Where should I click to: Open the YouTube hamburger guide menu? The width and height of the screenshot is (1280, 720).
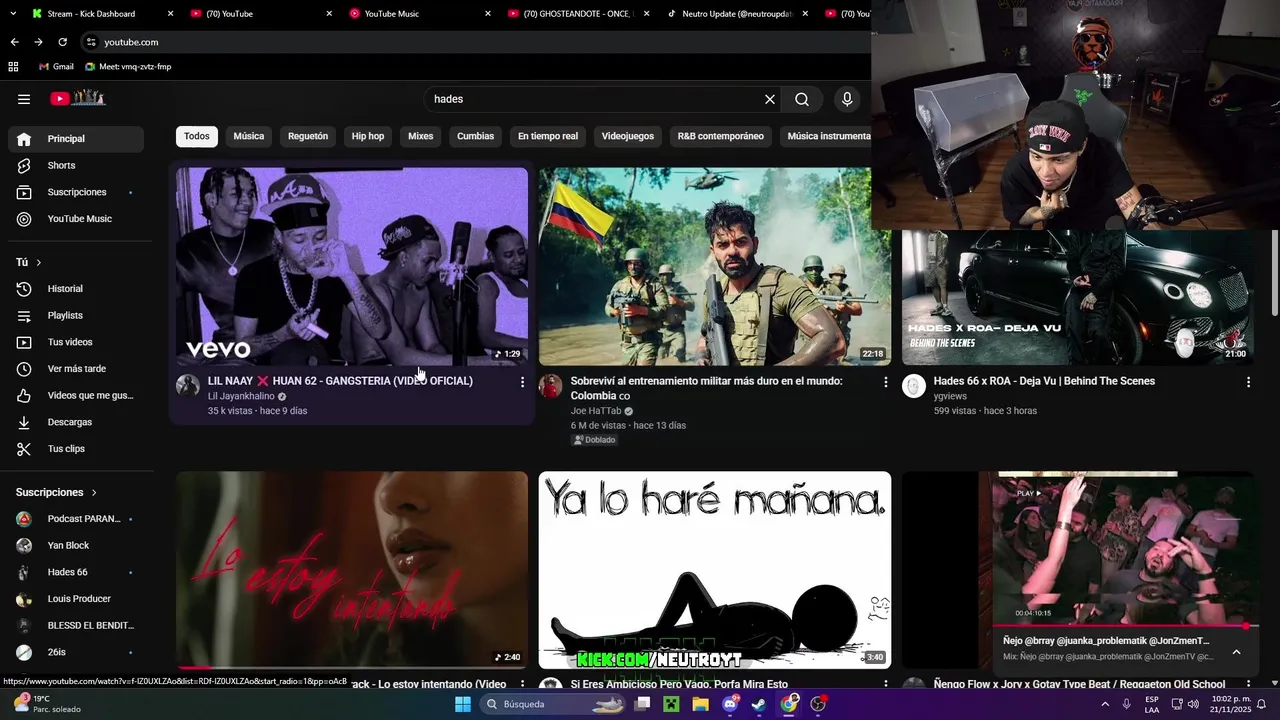tap(24, 99)
